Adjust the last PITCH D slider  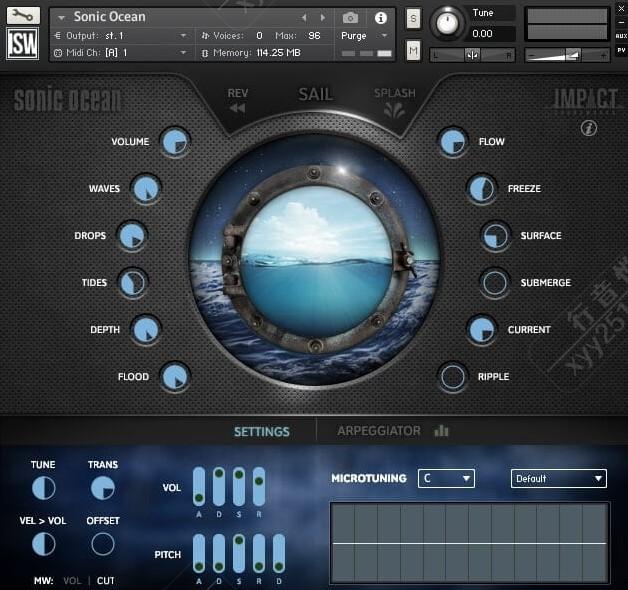click(x=279, y=553)
